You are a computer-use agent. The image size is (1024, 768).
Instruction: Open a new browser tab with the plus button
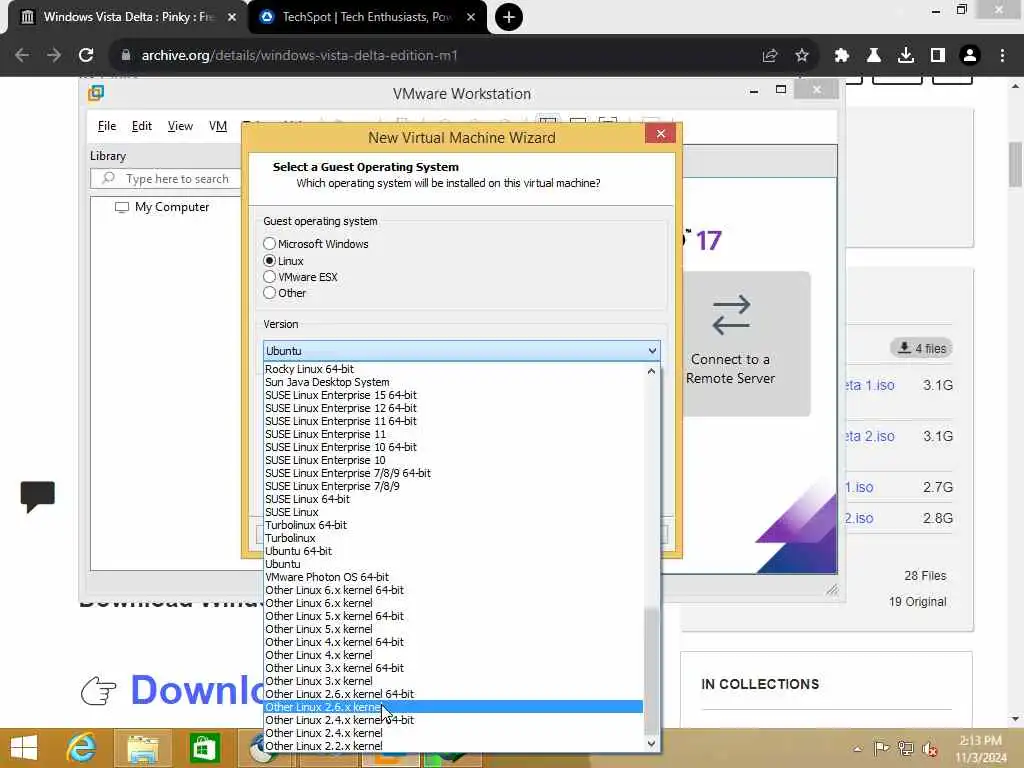(509, 17)
